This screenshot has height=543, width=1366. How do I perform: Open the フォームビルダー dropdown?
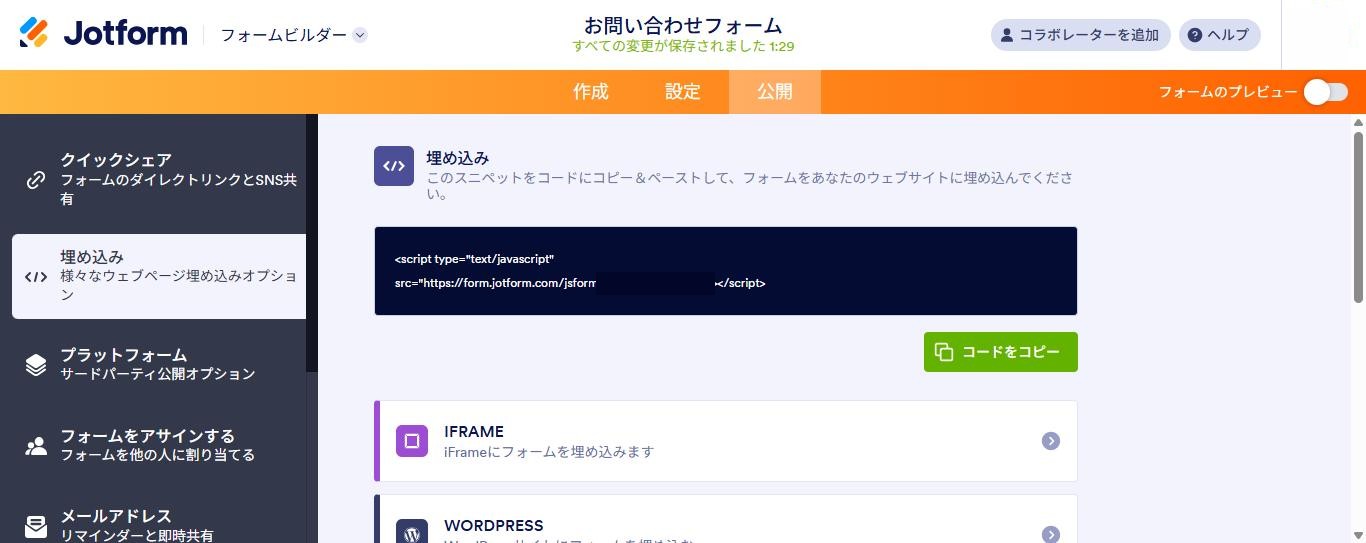(294, 35)
